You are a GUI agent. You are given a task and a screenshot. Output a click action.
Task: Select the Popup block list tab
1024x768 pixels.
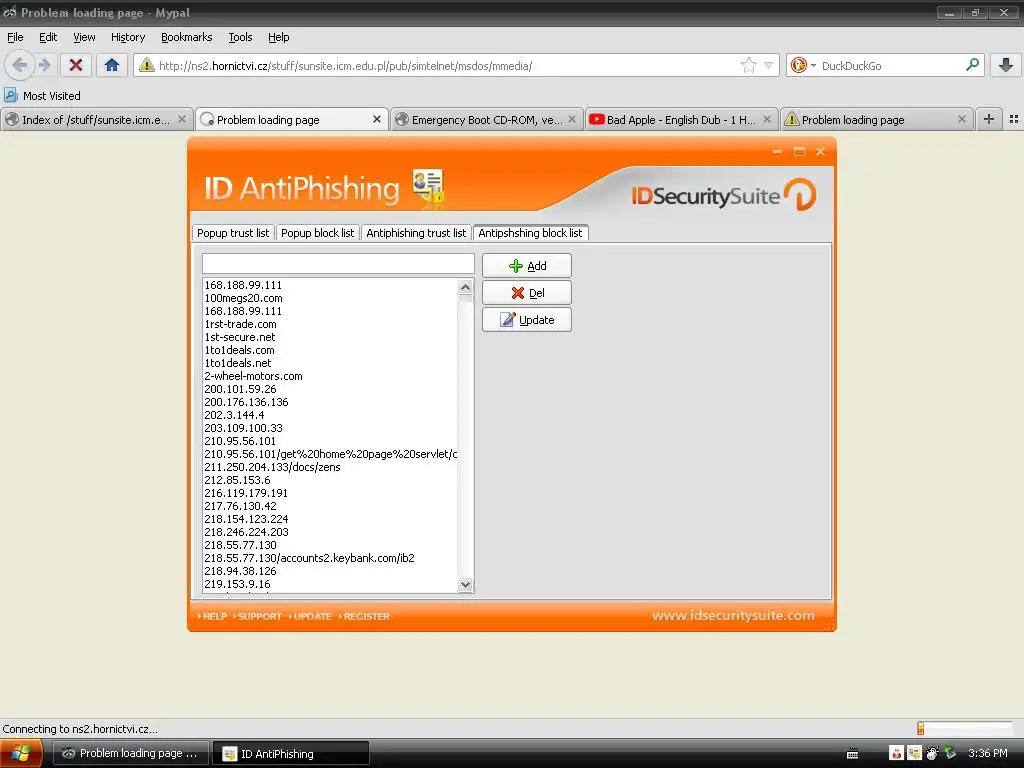[317, 233]
